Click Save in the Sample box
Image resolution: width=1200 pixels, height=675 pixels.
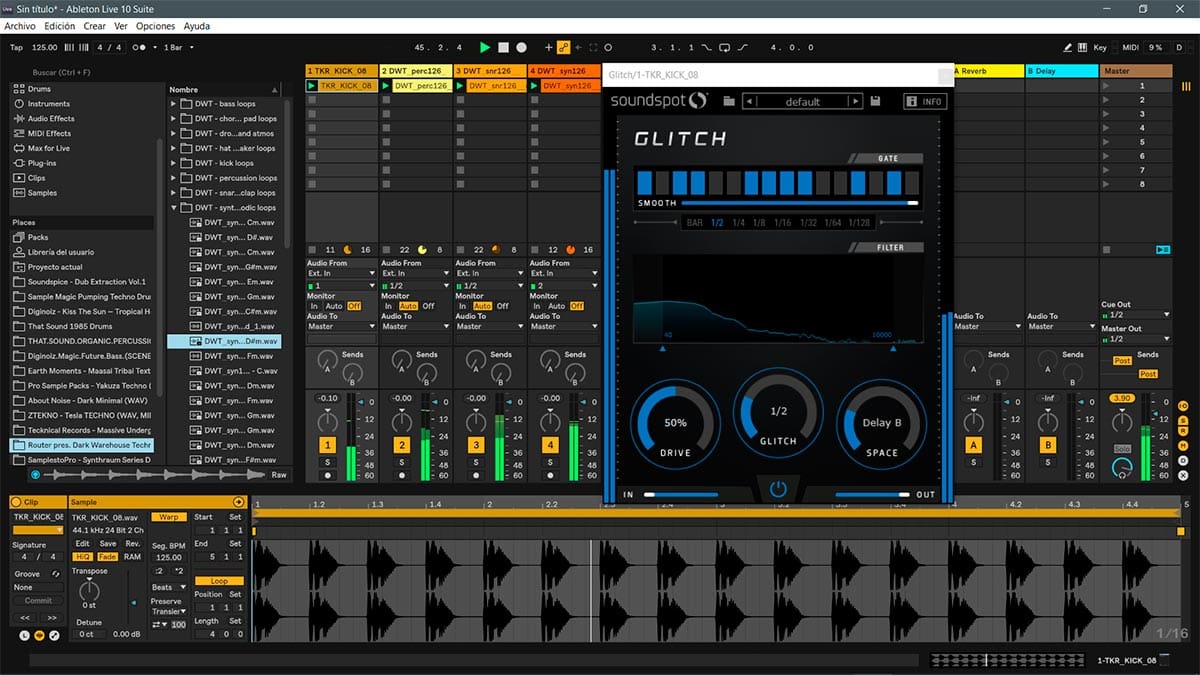point(107,543)
